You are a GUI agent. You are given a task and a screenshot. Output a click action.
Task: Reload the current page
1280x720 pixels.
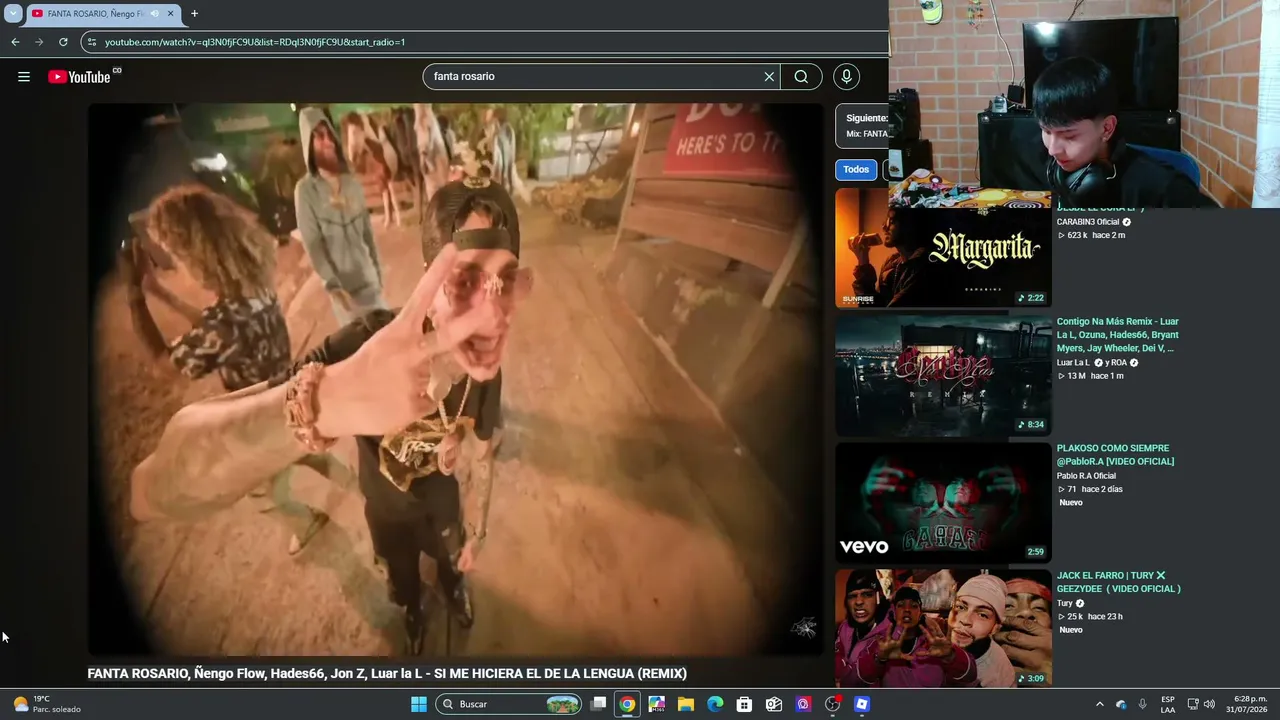point(63,42)
